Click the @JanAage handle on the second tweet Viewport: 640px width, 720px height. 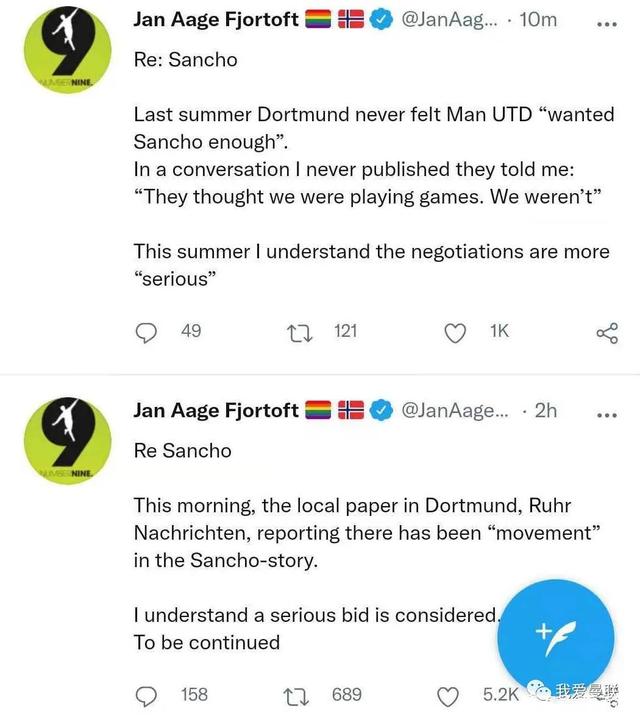click(x=453, y=410)
